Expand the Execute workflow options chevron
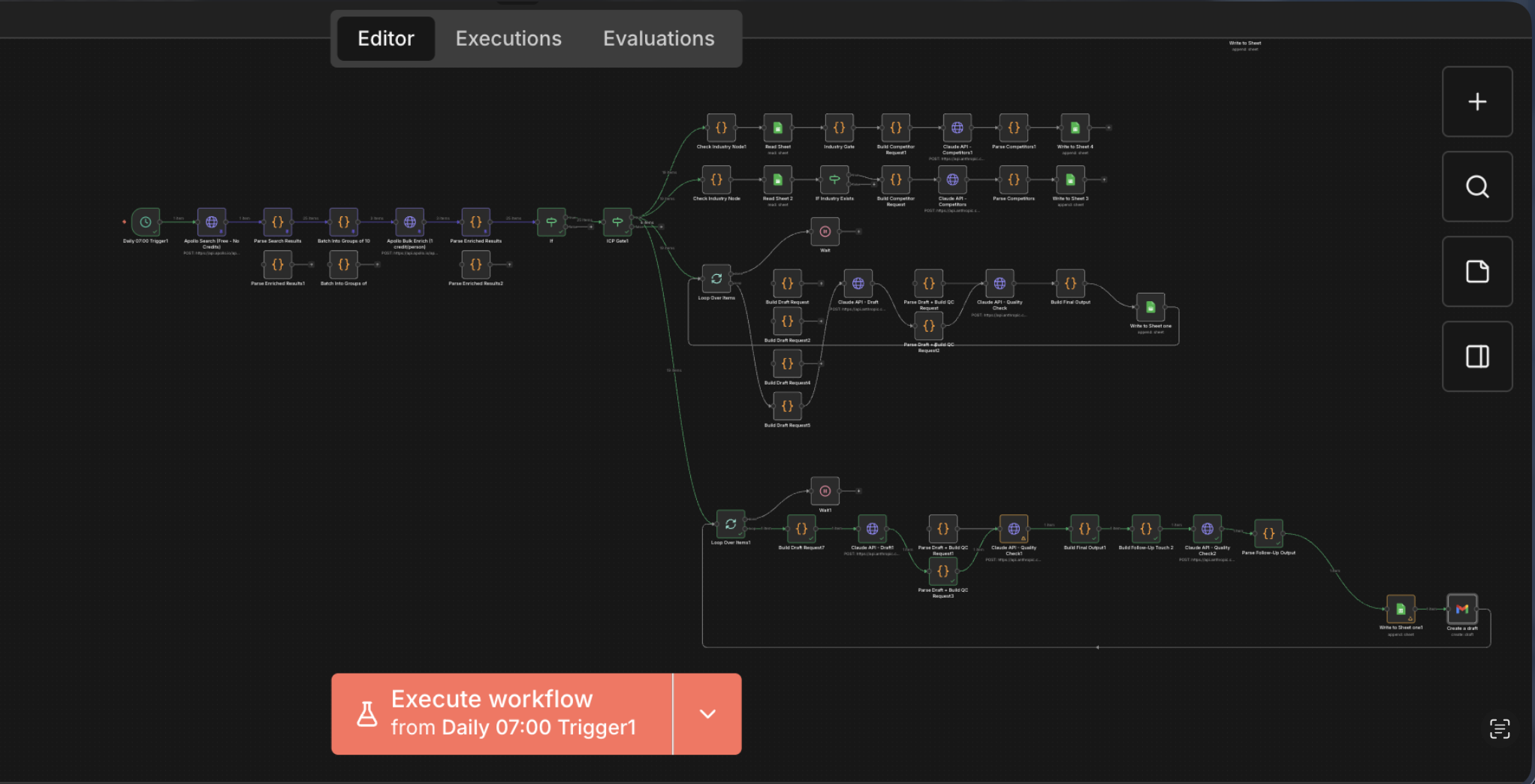This screenshot has height=784, width=1535. click(707, 713)
